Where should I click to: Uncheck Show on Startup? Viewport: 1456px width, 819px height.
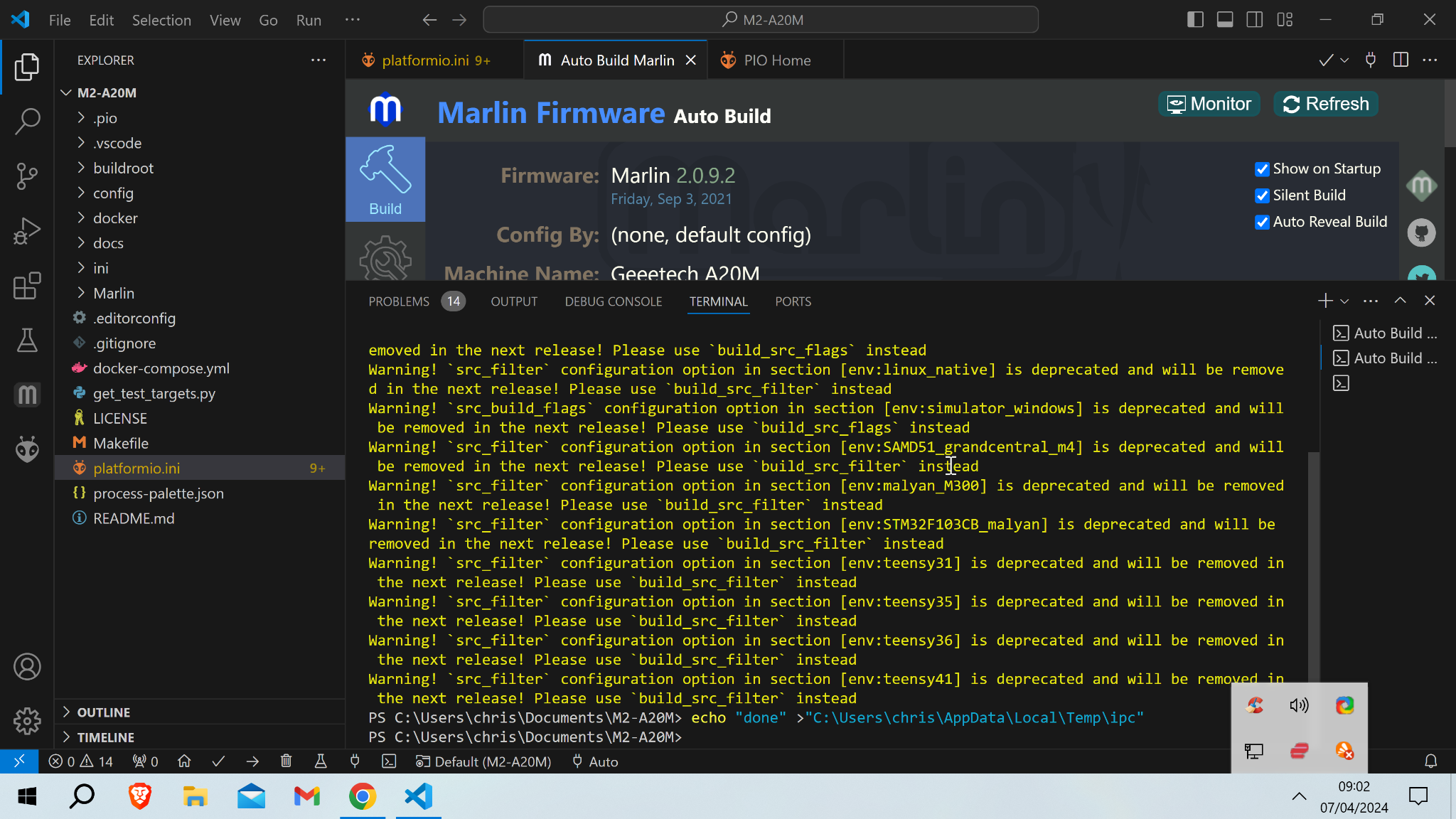coord(1262,169)
